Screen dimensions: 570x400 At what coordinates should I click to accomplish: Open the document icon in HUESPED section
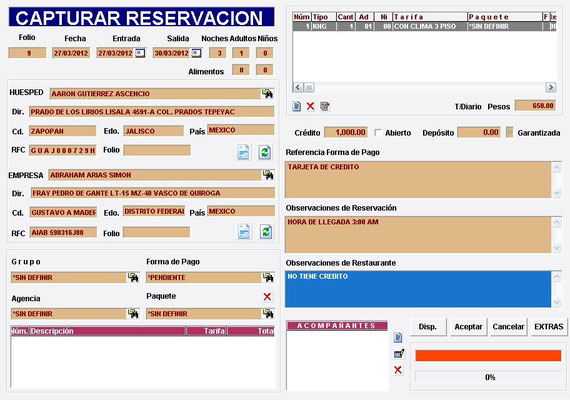[243, 152]
